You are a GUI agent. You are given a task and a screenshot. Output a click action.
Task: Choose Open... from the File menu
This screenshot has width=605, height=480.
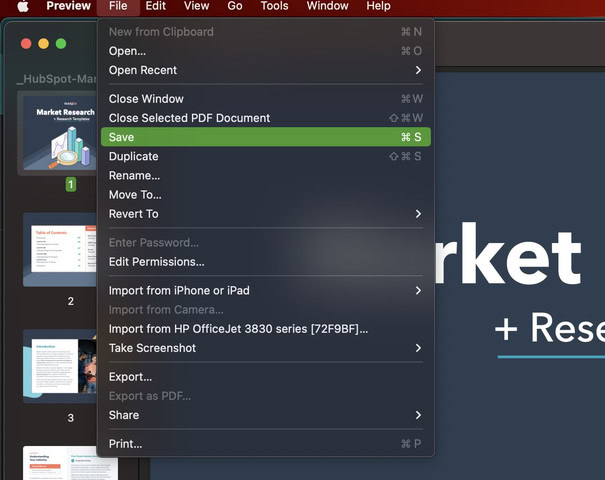pyautogui.click(x=265, y=51)
